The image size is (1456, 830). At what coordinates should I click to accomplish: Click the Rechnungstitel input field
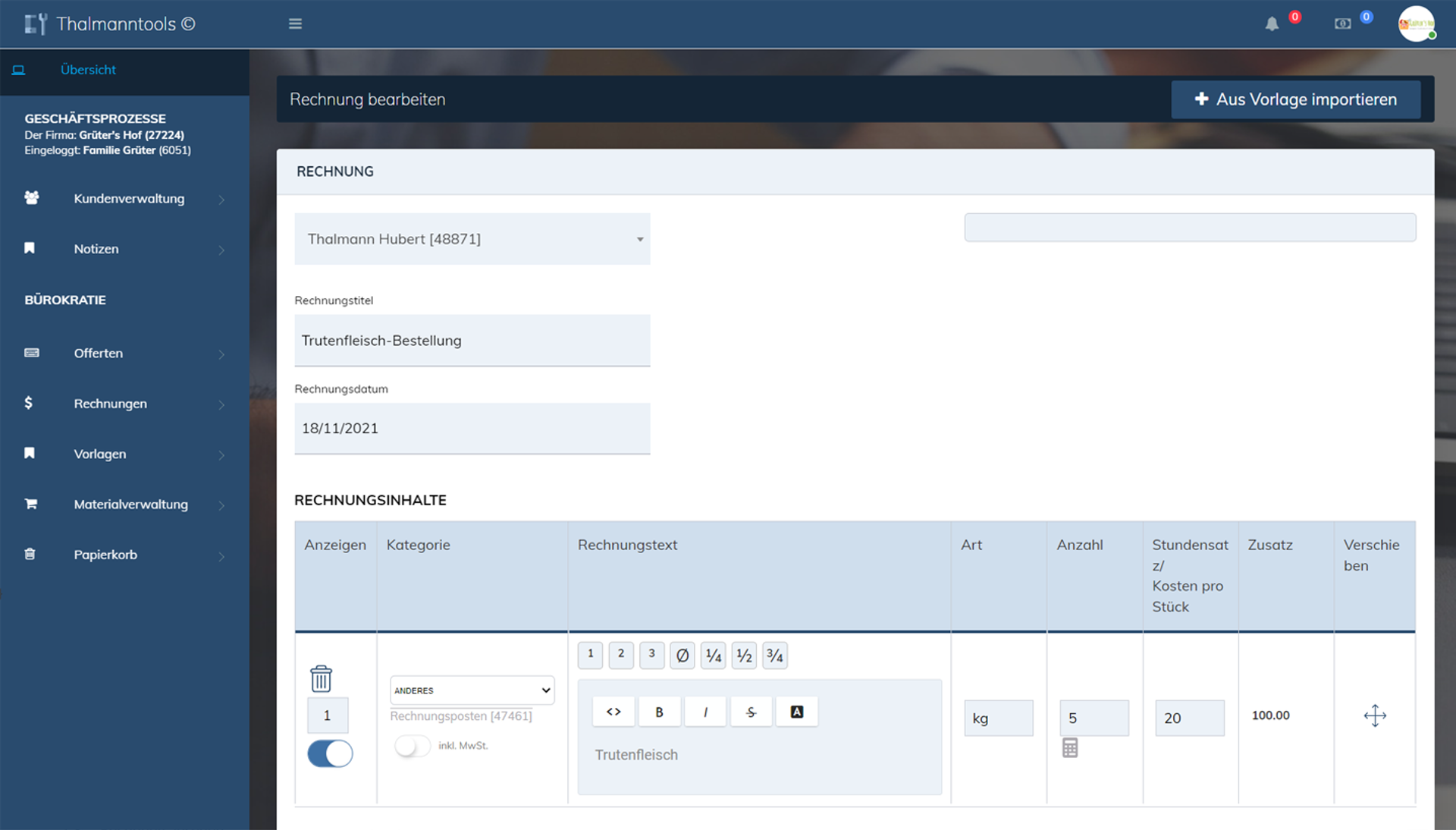(472, 341)
